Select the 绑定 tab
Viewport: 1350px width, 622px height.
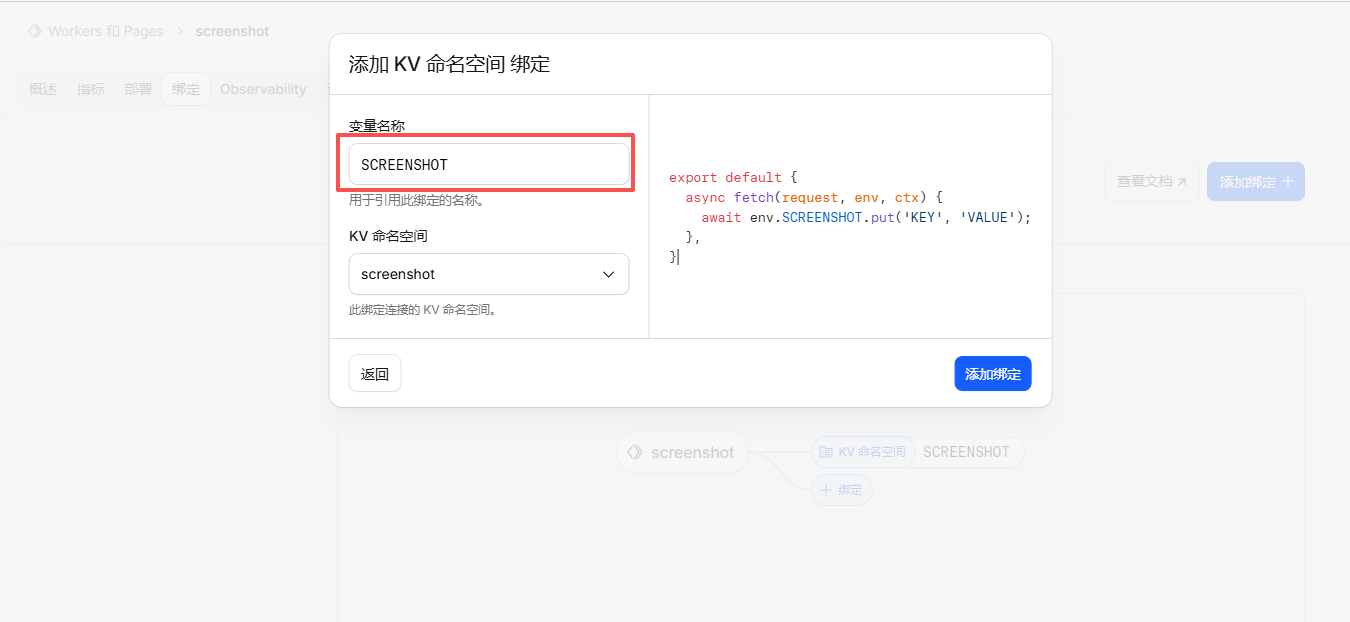pyautogui.click(x=186, y=89)
